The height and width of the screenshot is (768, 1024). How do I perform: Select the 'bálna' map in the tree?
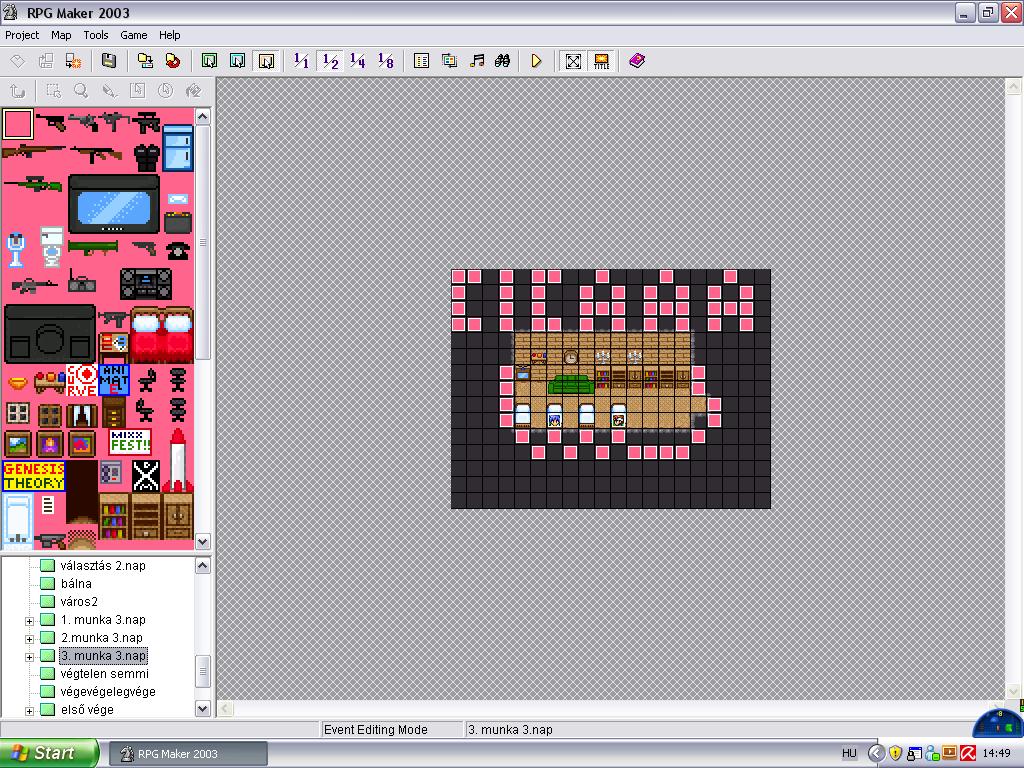[76, 584]
